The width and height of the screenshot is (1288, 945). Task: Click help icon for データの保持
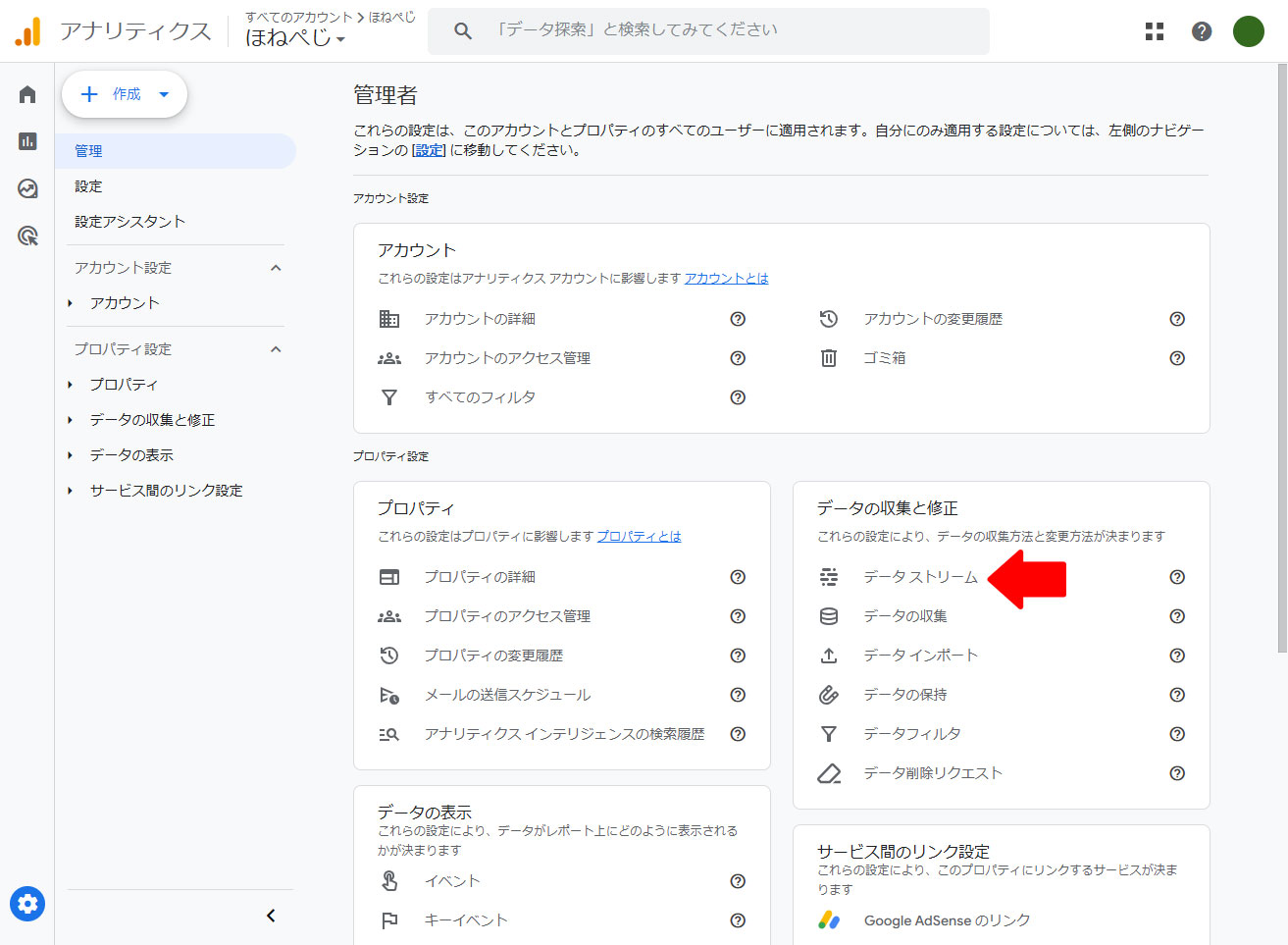[x=1177, y=695]
